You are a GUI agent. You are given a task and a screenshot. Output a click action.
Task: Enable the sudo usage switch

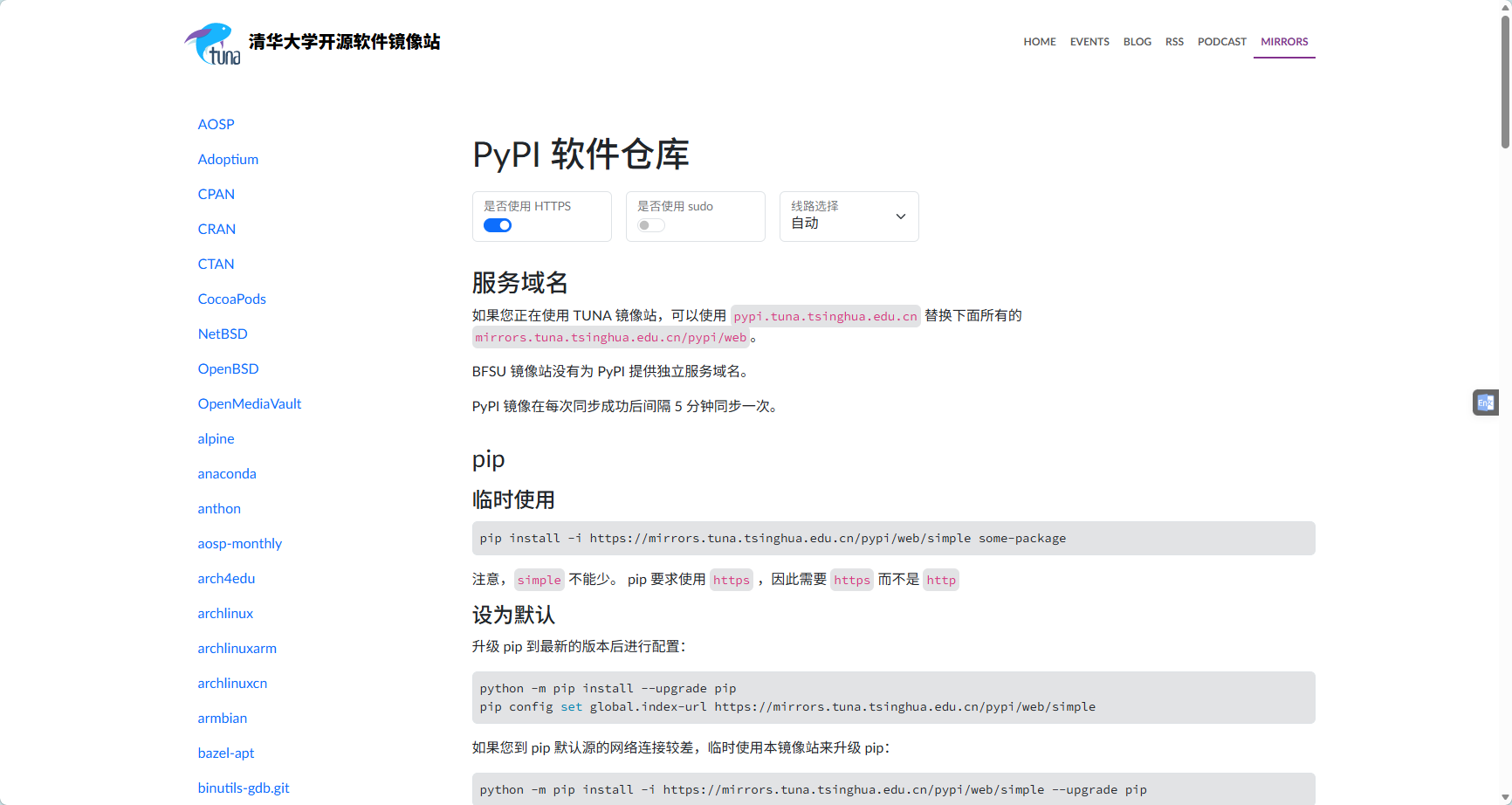(x=651, y=225)
